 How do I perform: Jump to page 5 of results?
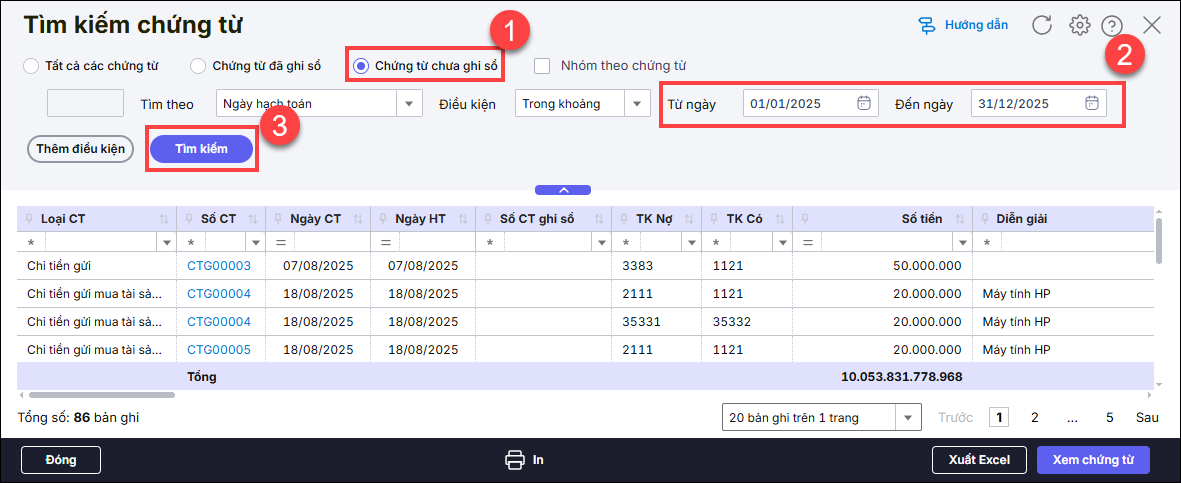click(x=1109, y=417)
